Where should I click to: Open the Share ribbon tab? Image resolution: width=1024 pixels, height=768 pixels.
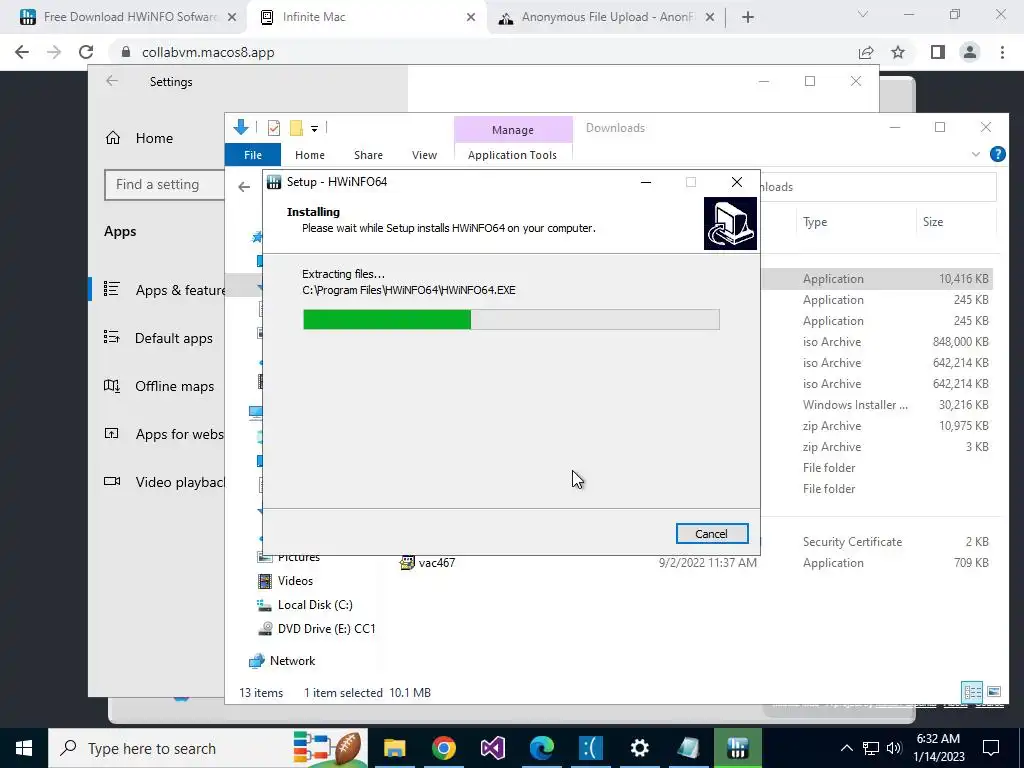click(368, 155)
